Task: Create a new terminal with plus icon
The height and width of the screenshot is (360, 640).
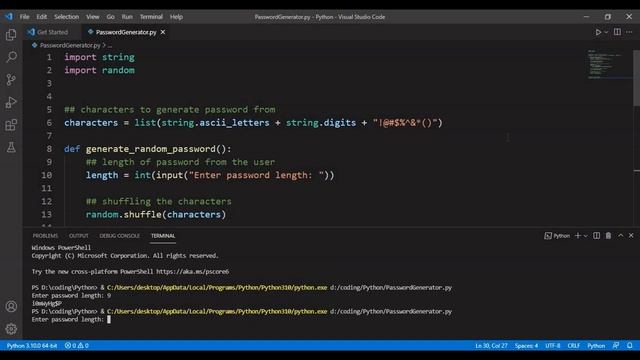Action: [578, 236]
